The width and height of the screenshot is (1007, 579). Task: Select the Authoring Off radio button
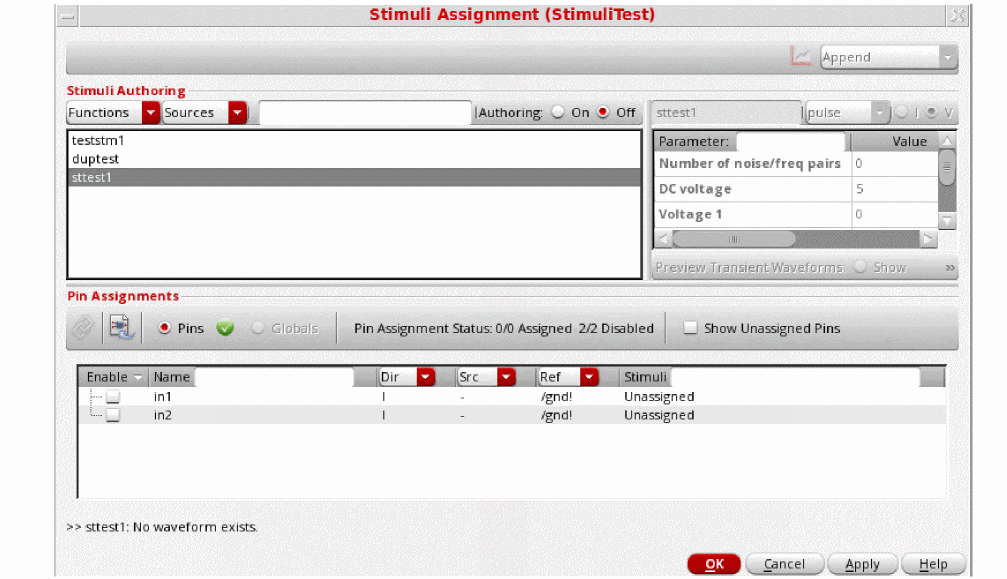(x=602, y=112)
